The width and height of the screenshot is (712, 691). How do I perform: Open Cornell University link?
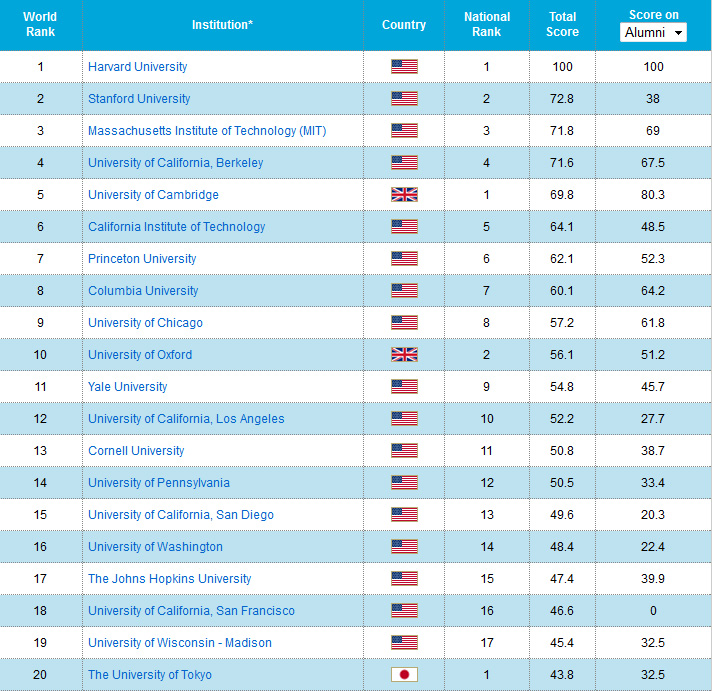[x=136, y=451]
